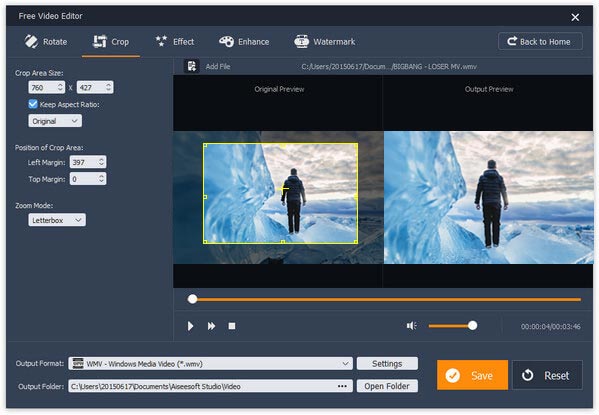The height and width of the screenshot is (415, 599).
Task: Click the browse ellipsis button for output folder
Action: (342, 386)
